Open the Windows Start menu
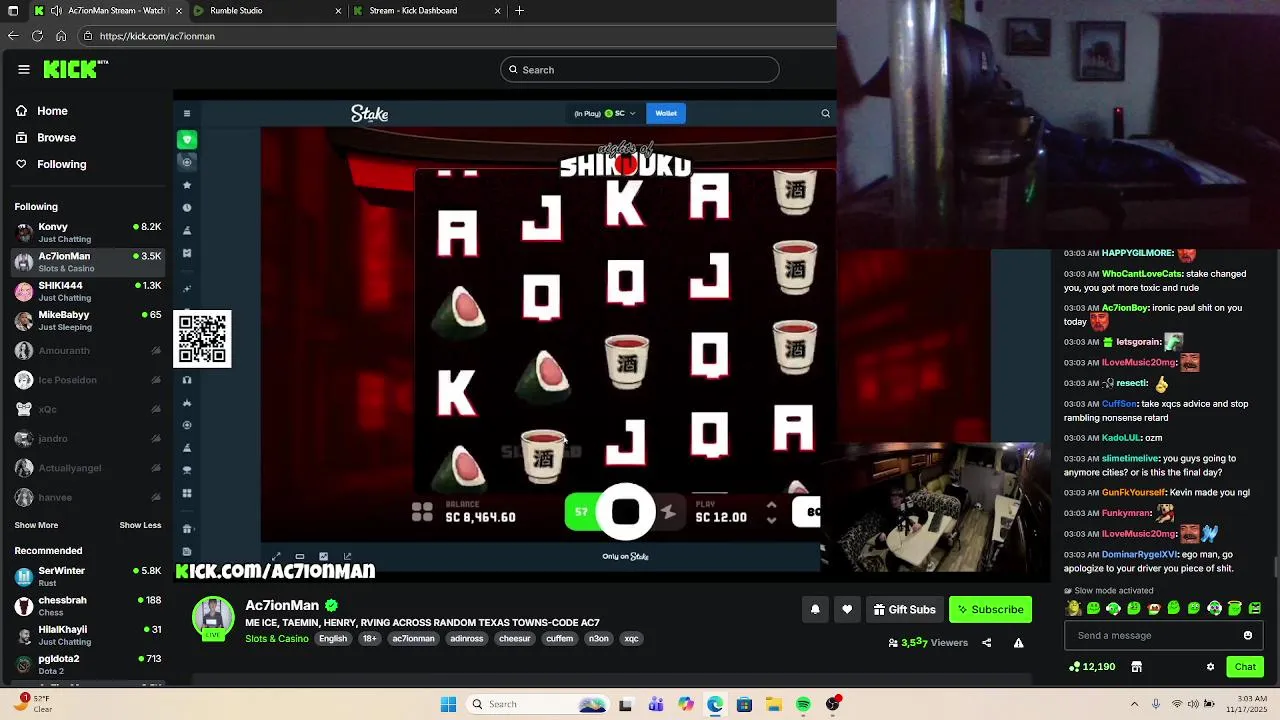The height and width of the screenshot is (720, 1280). 448,704
